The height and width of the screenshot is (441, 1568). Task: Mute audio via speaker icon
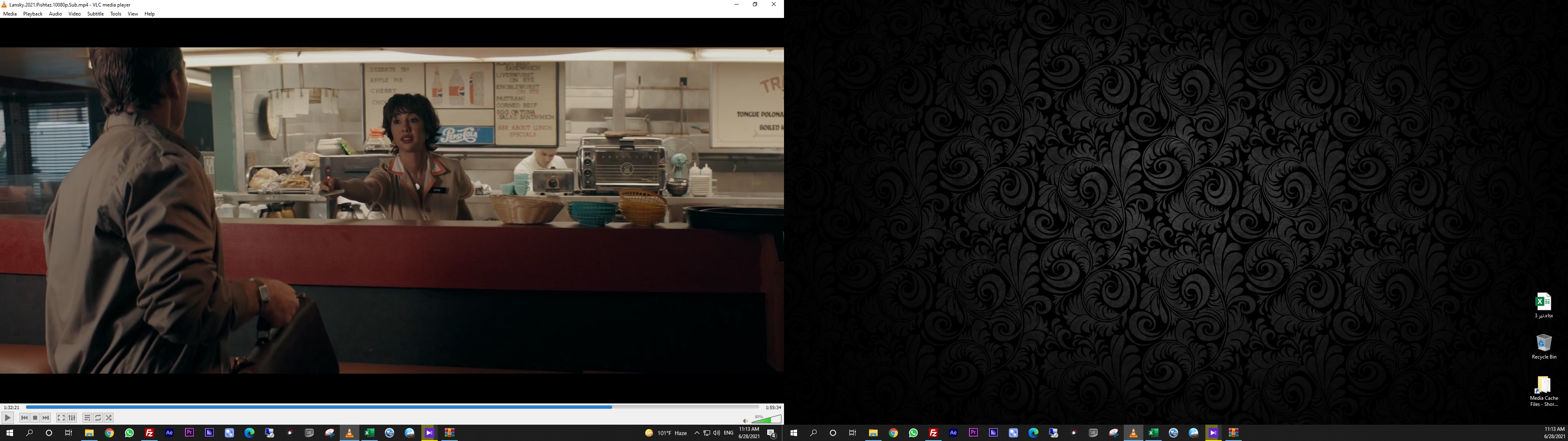click(x=745, y=420)
